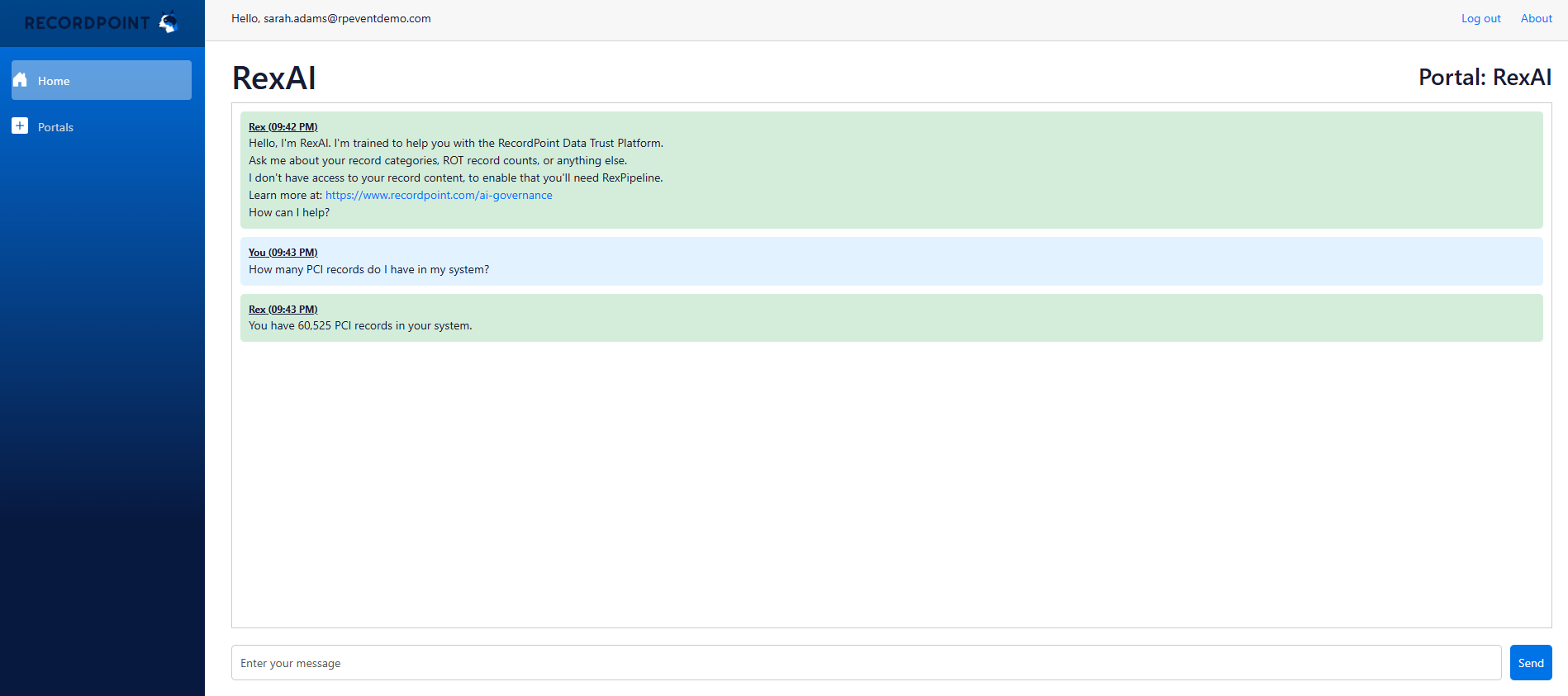The image size is (1568, 696).
Task: Click the 'You (09:43 PM)' sender label
Action: [x=283, y=252]
